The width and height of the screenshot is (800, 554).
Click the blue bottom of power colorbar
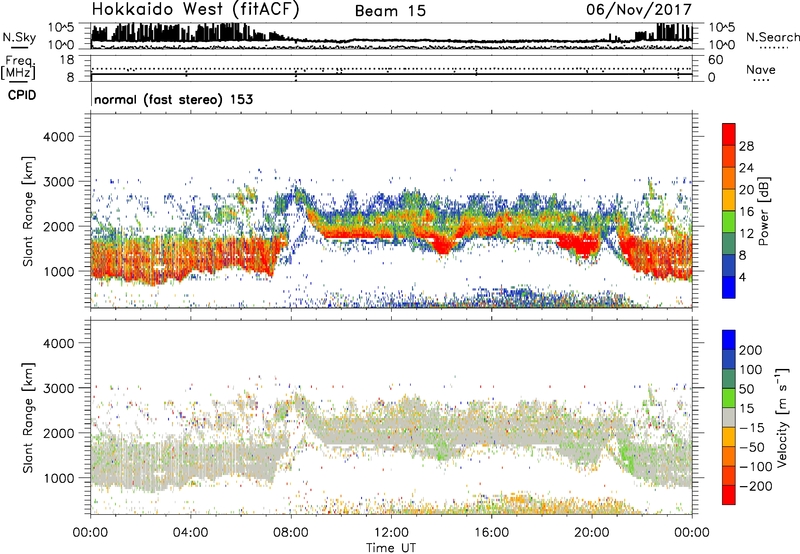pyautogui.click(x=729, y=287)
